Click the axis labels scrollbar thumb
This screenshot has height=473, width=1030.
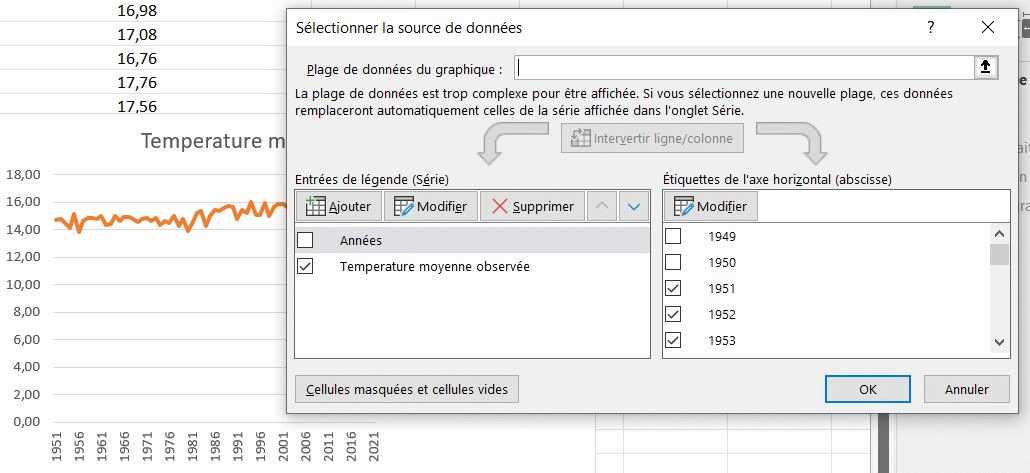tap(999, 254)
